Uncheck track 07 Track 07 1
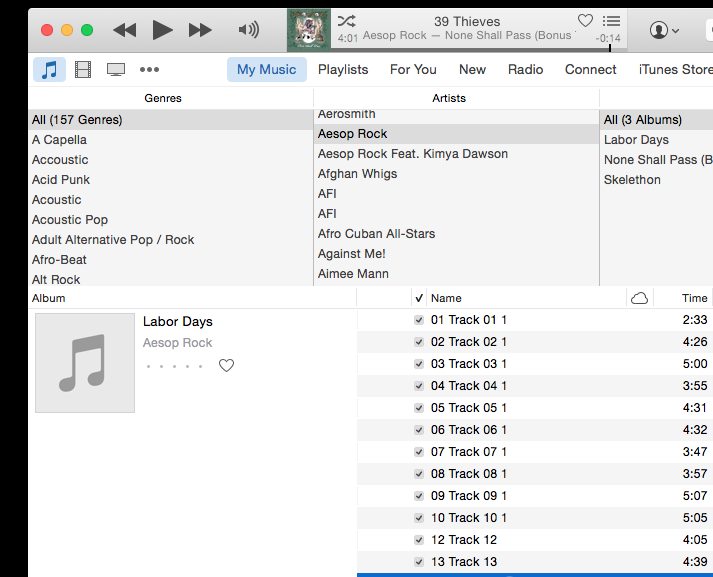713x577 pixels. (419, 452)
